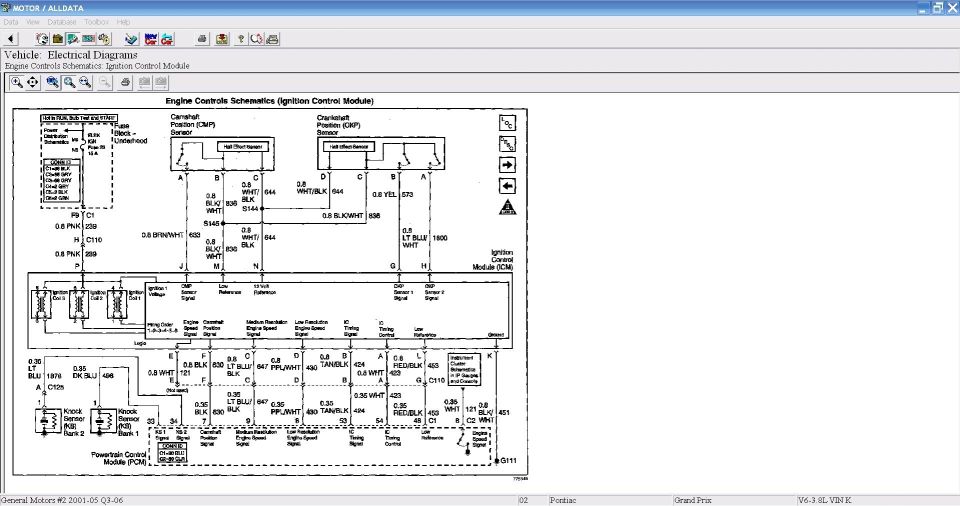
Task: Open the Toolbox menu
Action: [96, 22]
